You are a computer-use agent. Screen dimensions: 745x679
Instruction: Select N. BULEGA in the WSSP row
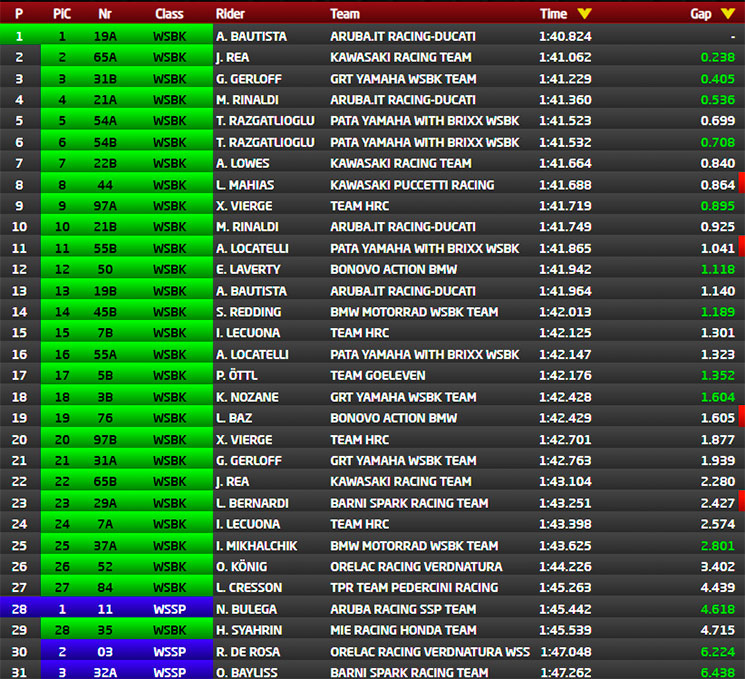pyautogui.click(x=246, y=609)
